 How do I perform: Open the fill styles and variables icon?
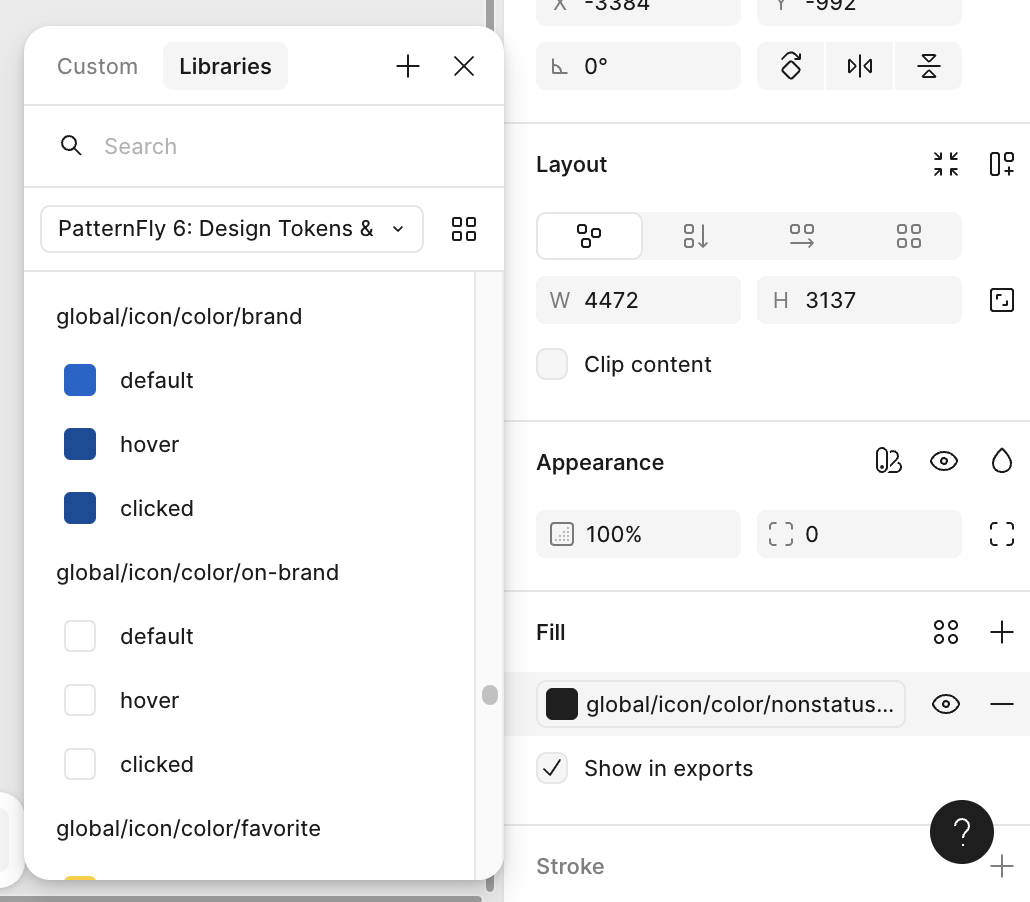pyautogui.click(x=945, y=632)
